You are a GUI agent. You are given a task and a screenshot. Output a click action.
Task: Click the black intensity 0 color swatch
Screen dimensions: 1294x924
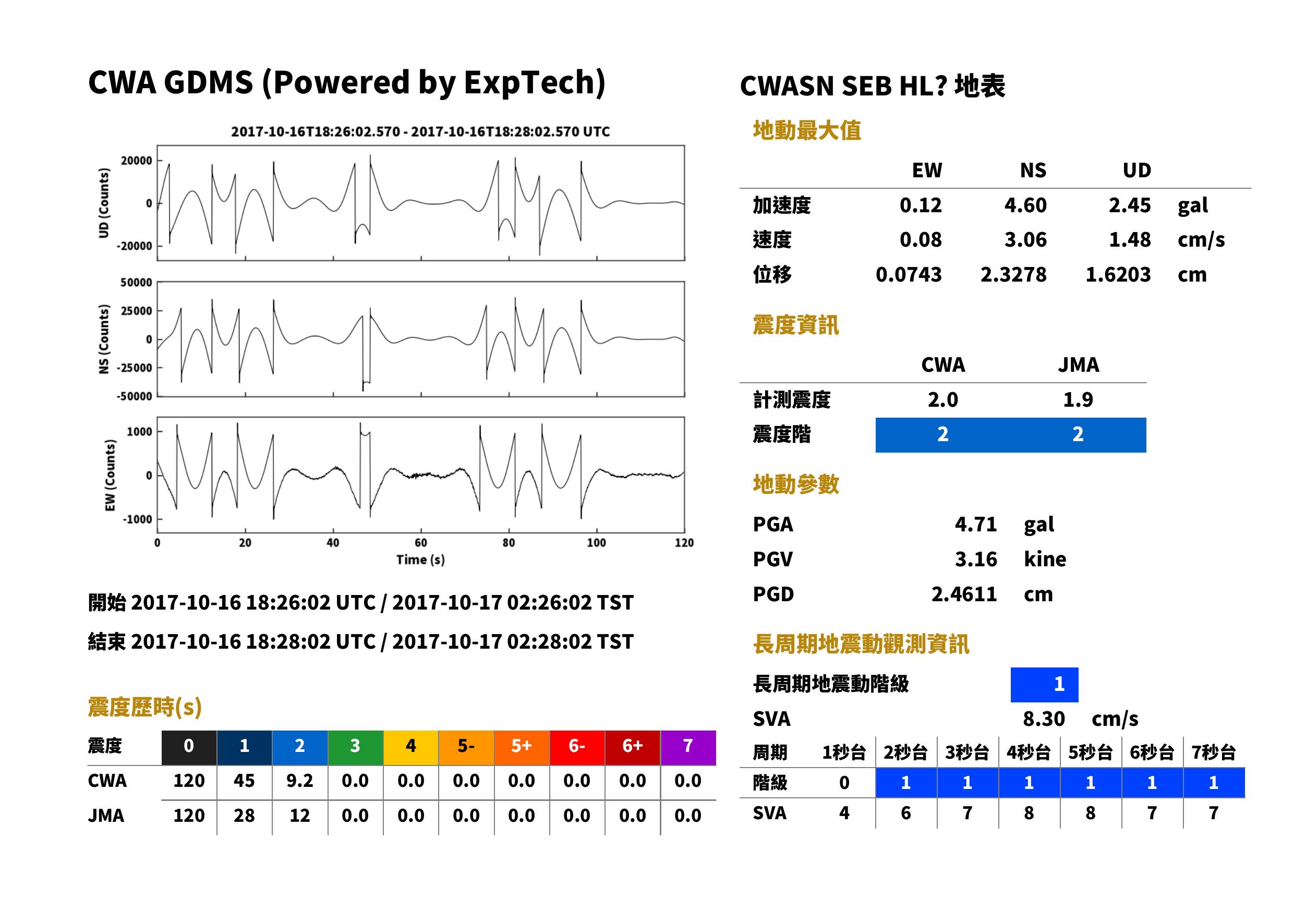(189, 748)
